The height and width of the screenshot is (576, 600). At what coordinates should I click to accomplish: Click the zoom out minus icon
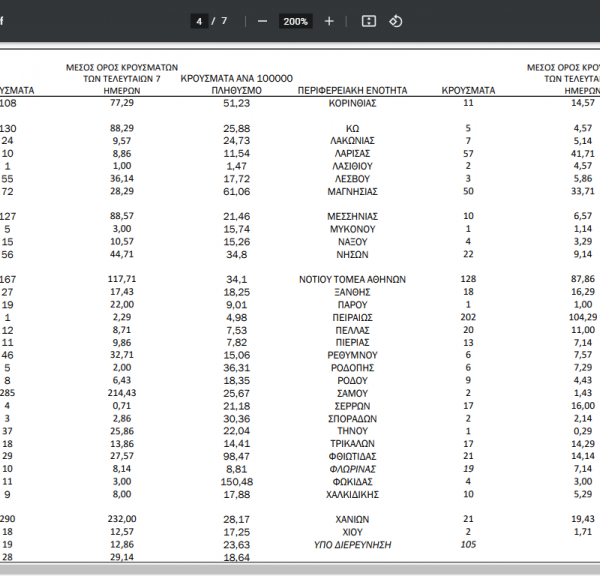point(262,21)
